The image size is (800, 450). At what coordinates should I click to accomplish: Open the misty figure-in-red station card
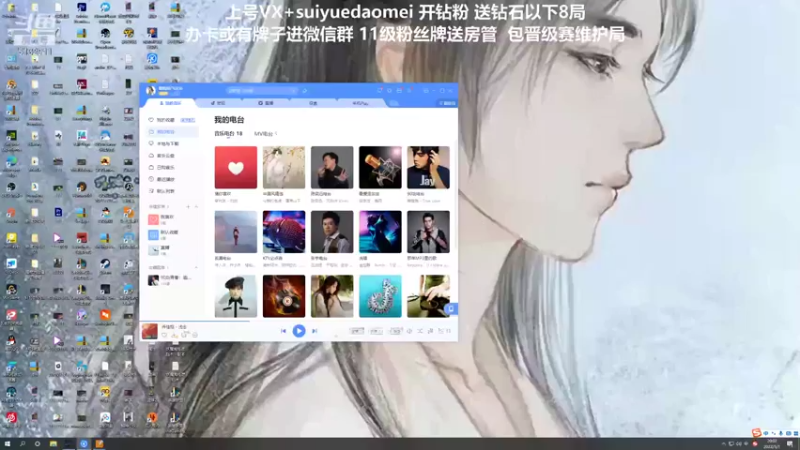click(236, 232)
